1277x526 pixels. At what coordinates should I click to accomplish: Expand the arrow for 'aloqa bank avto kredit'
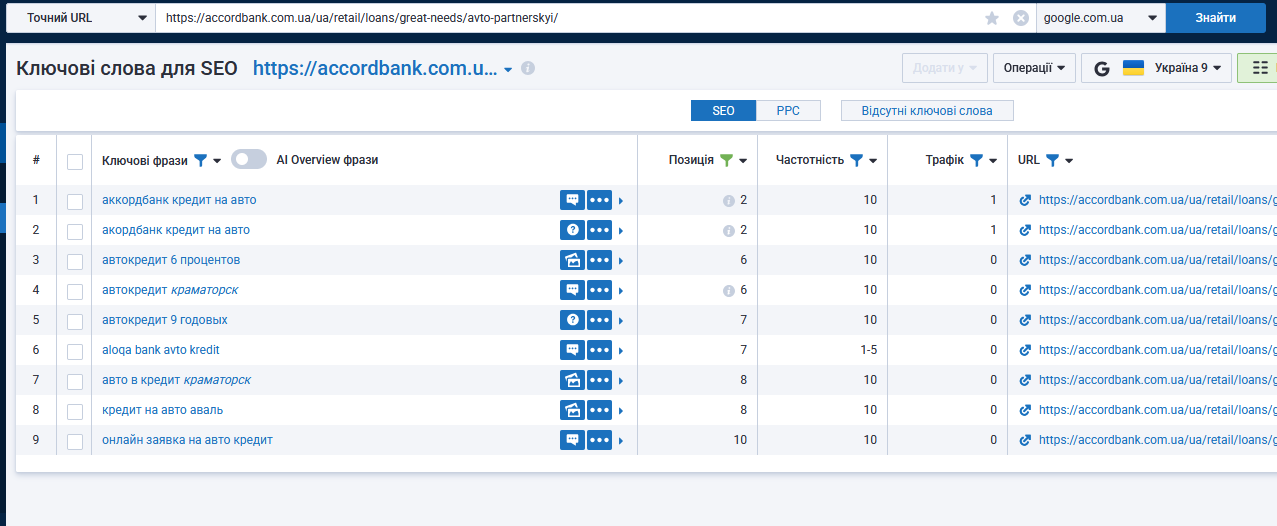coord(621,351)
